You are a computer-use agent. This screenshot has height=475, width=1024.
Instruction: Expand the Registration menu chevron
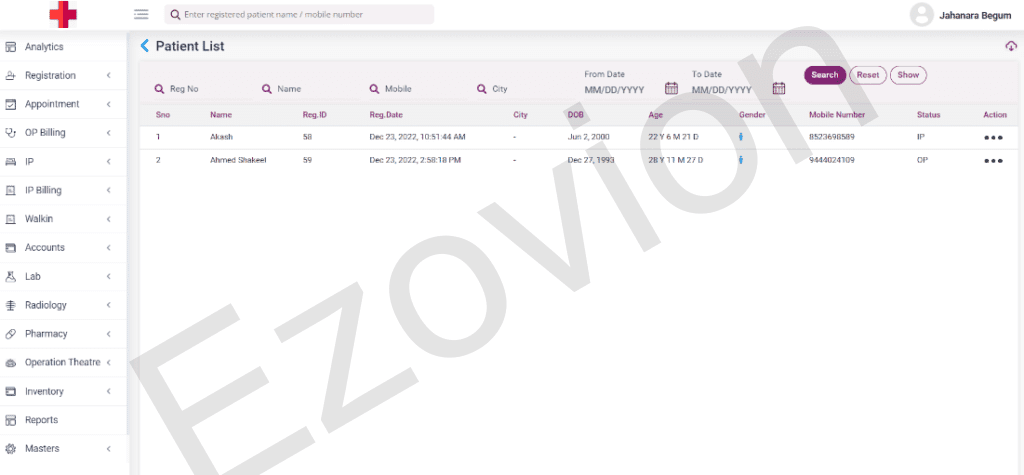(x=108, y=76)
